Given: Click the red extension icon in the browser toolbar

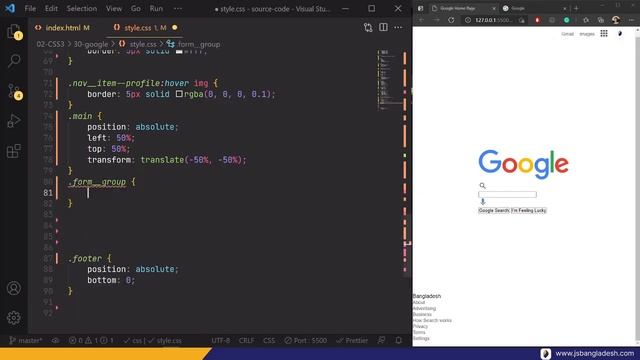Looking at the screenshot, I should (x=537, y=20).
